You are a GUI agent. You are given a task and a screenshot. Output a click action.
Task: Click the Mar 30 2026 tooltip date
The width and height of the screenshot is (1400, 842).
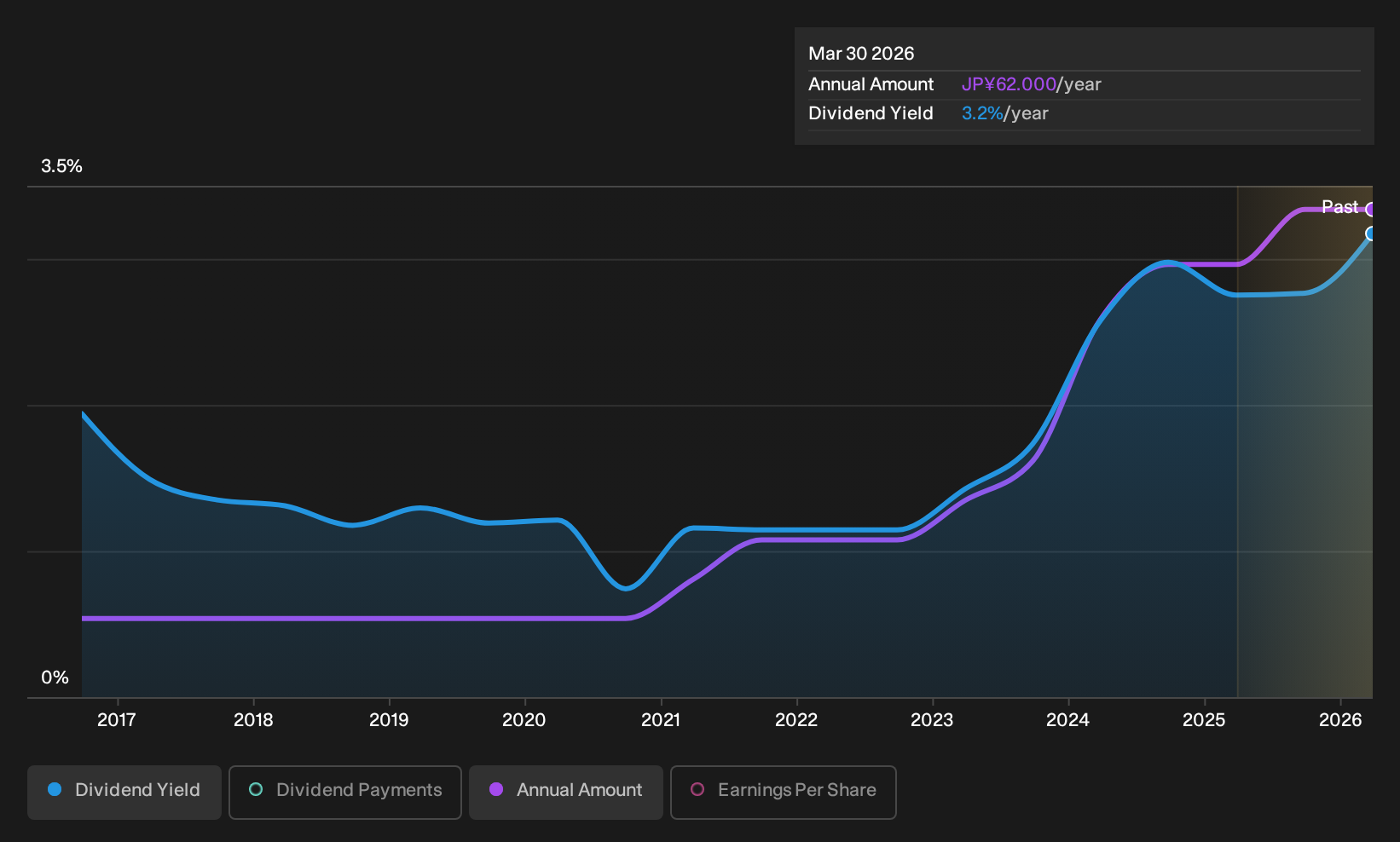(861, 54)
